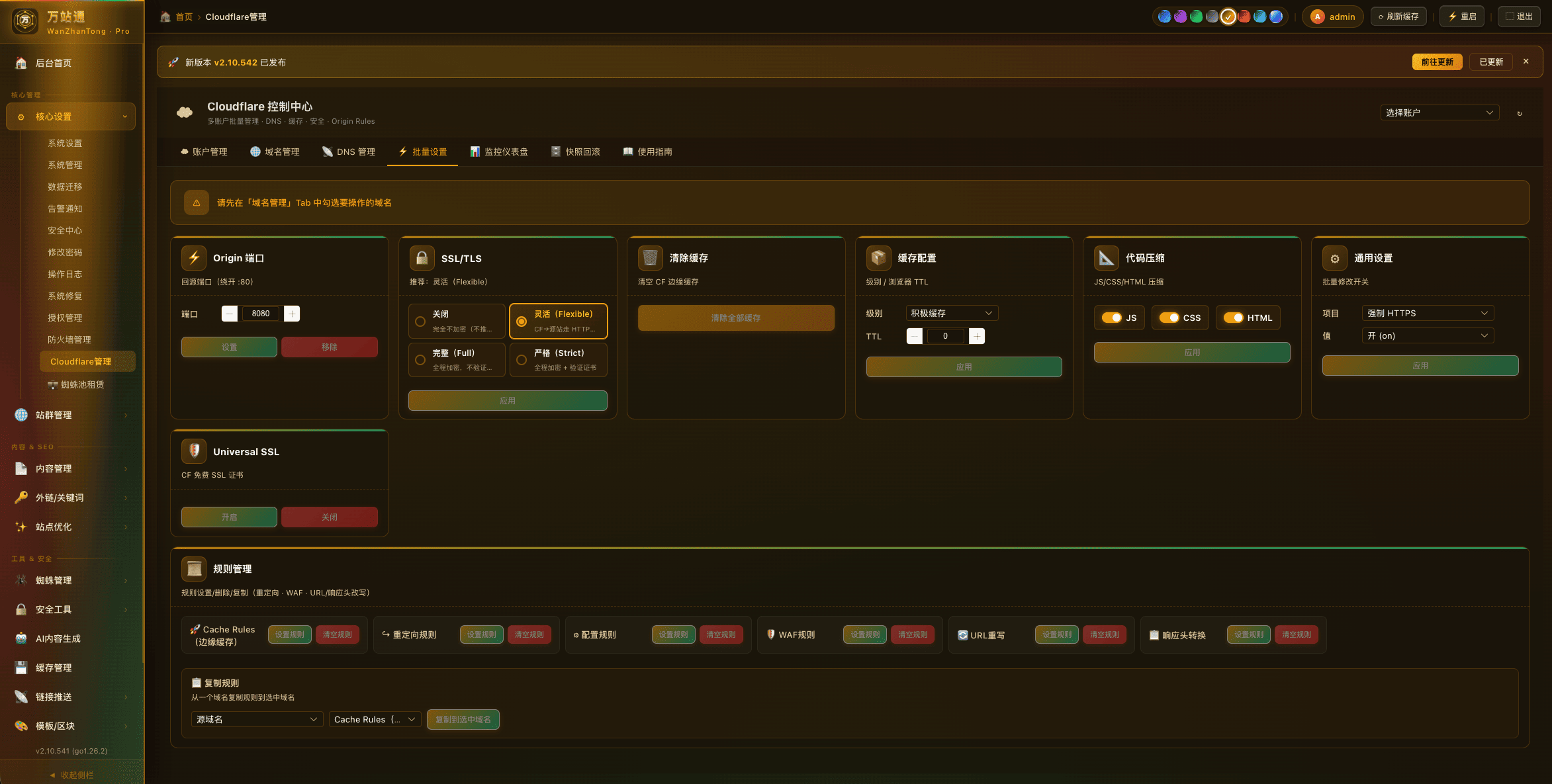This screenshot has height=784, width=1552.
Task: Open 模板/区块 via its palette icon
Action: (21, 726)
